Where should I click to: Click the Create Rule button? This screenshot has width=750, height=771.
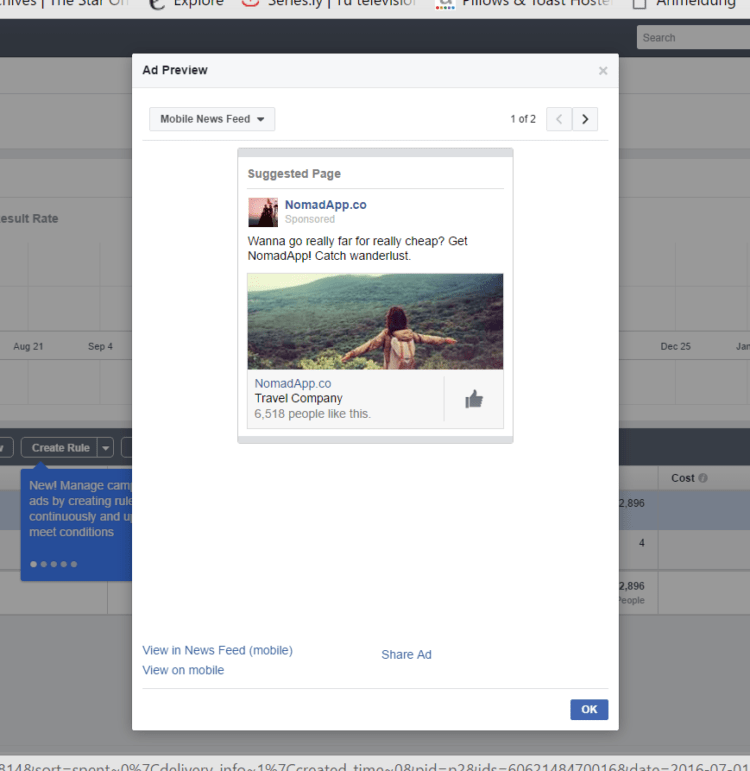coord(60,448)
